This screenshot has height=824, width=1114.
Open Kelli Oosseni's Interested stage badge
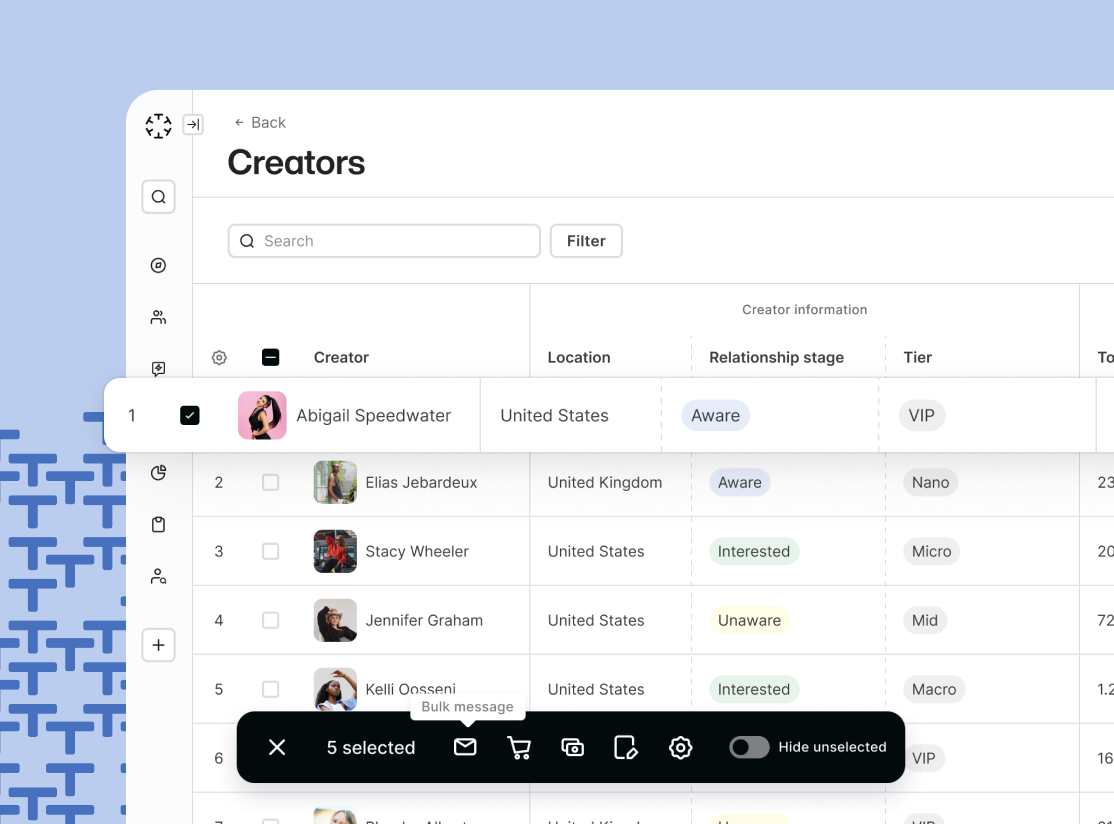point(754,689)
